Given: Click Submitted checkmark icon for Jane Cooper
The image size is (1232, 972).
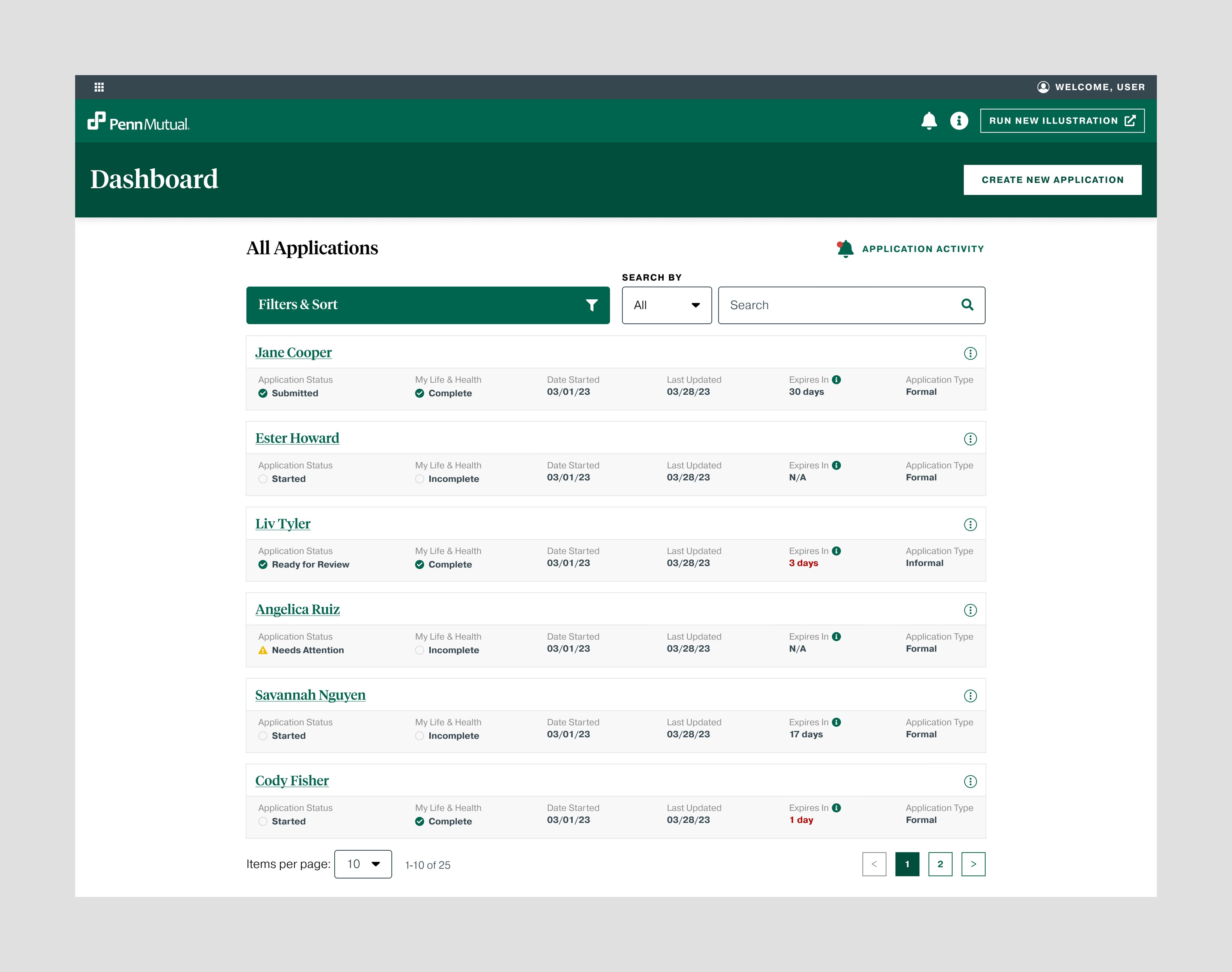Looking at the screenshot, I should pos(263,393).
